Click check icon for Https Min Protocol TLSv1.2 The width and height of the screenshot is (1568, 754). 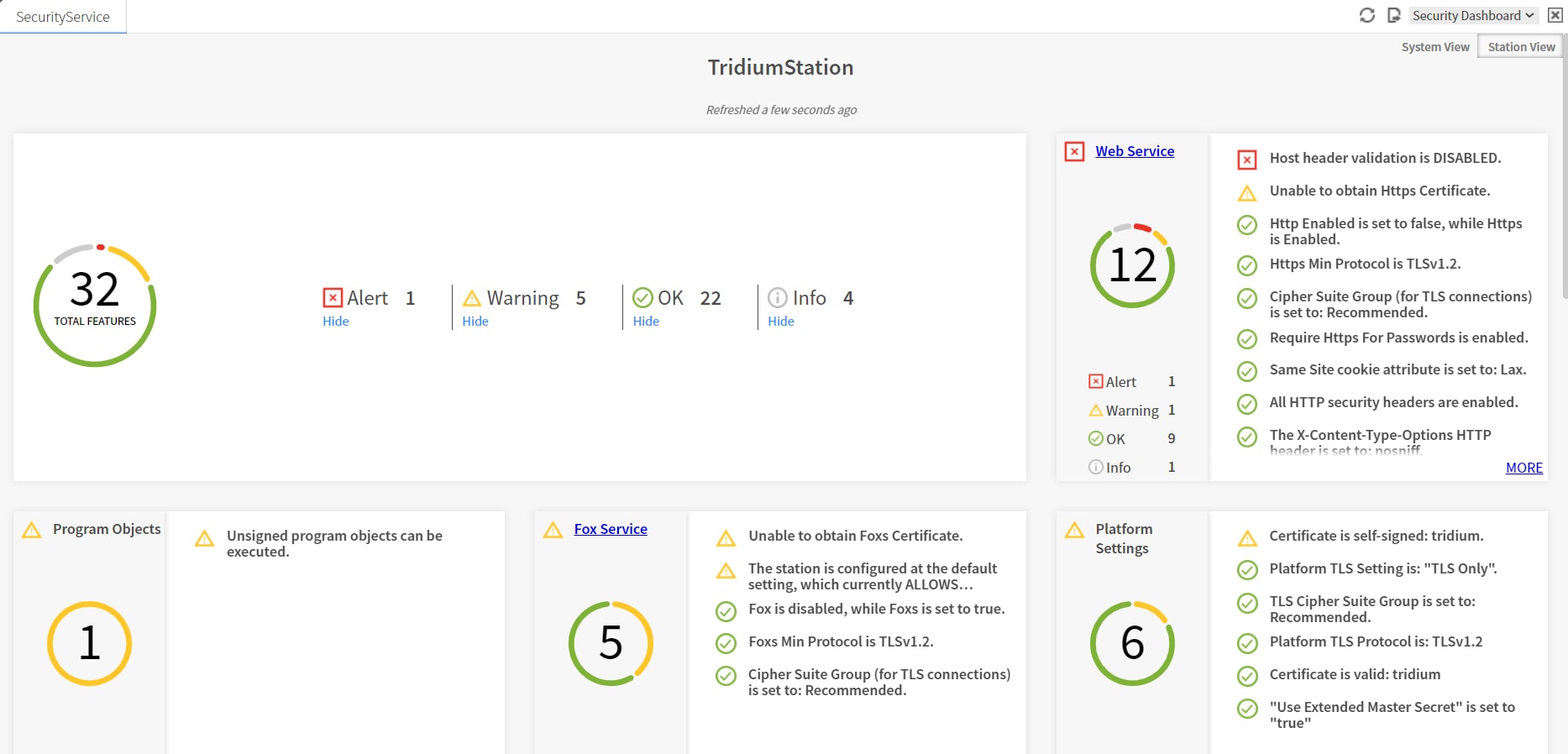tap(1247, 265)
